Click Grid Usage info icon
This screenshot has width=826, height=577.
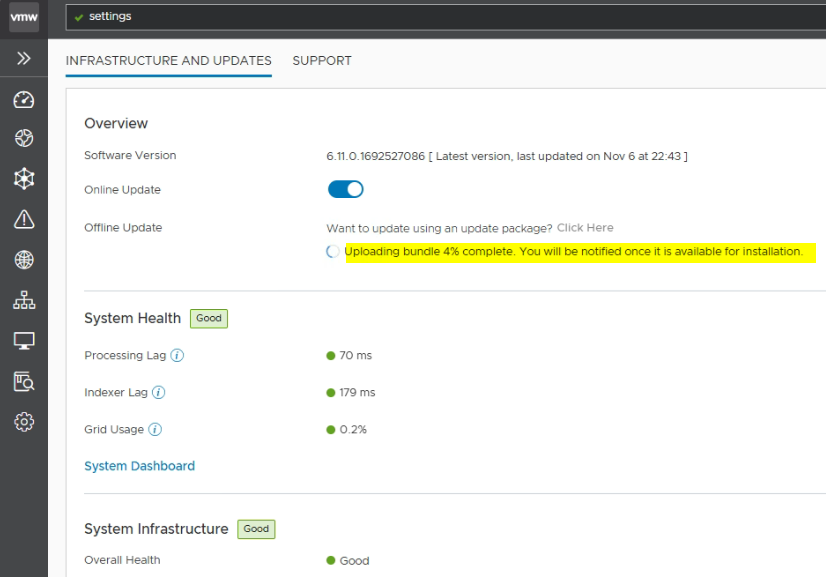[x=155, y=430]
